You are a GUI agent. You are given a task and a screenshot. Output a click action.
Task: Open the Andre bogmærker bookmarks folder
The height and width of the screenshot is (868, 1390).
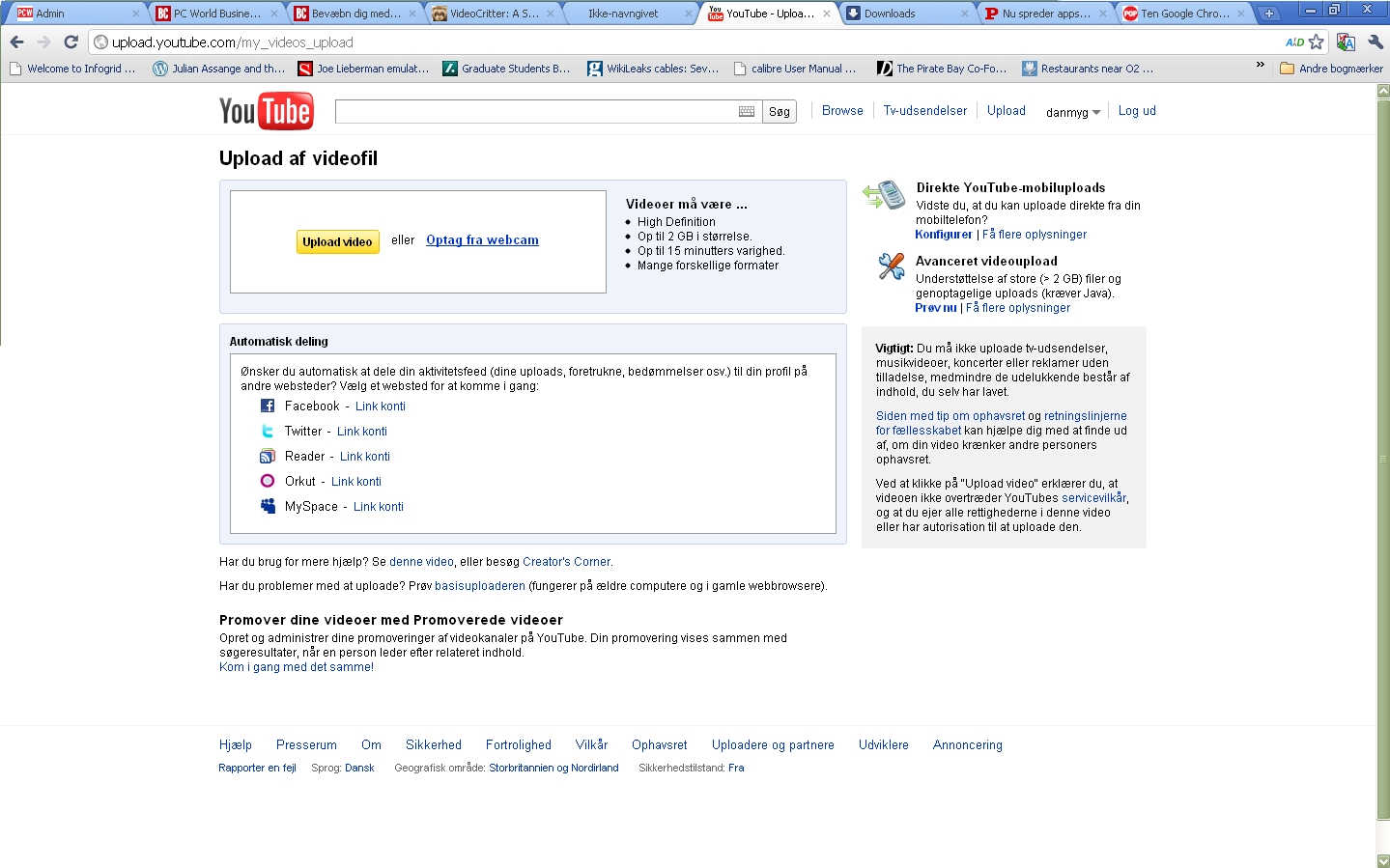coord(1331,69)
